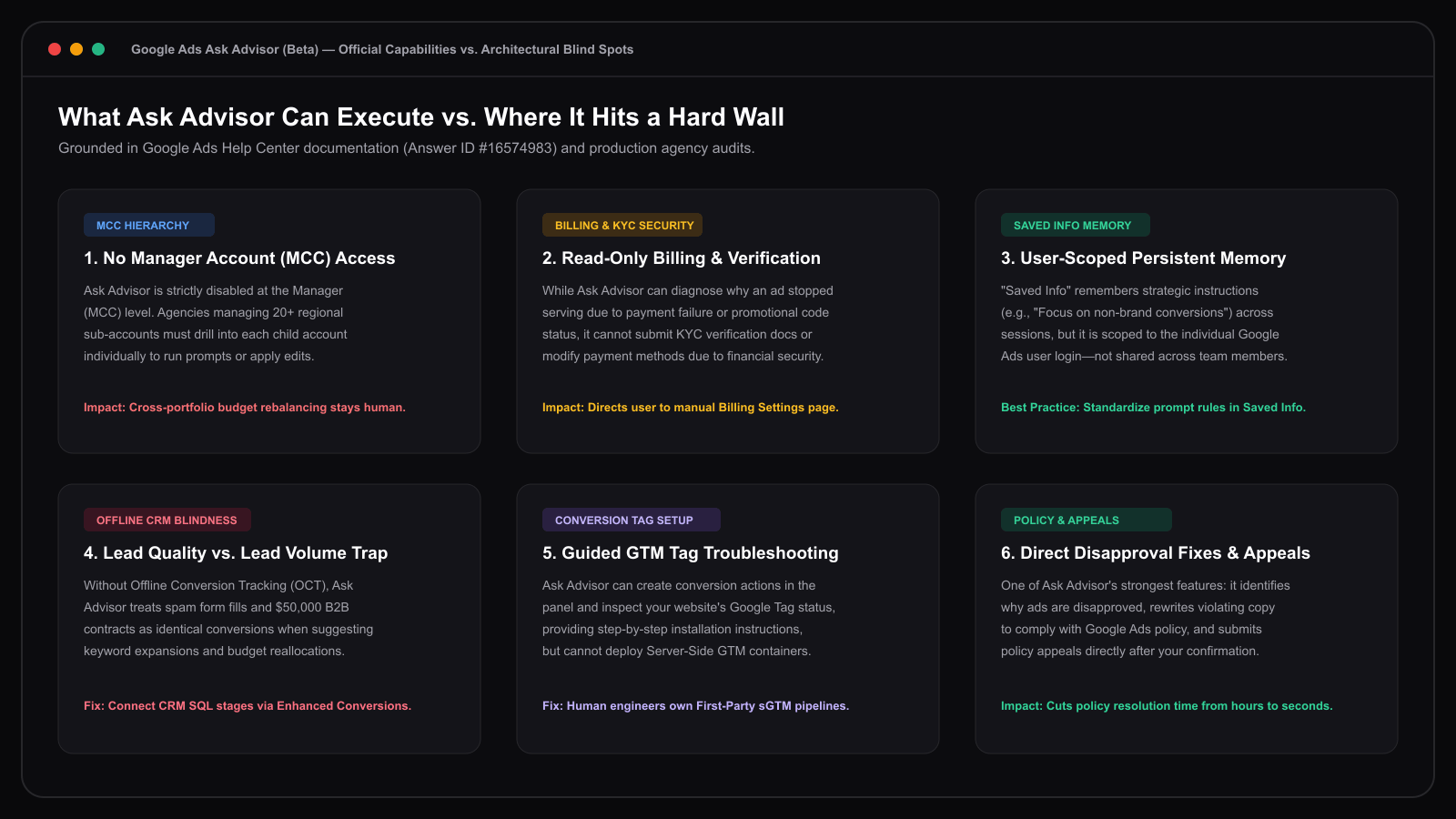Select the MCC HIERARCHY tag
This screenshot has height=819, width=1456.
pyautogui.click(x=149, y=225)
